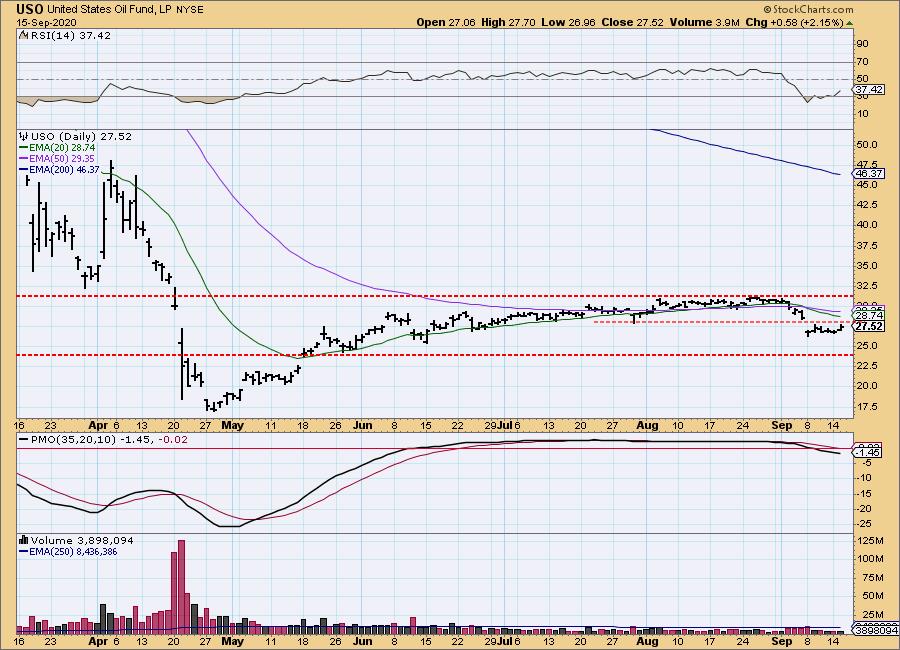Click the -15 label on PMO axis

point(864,493)
